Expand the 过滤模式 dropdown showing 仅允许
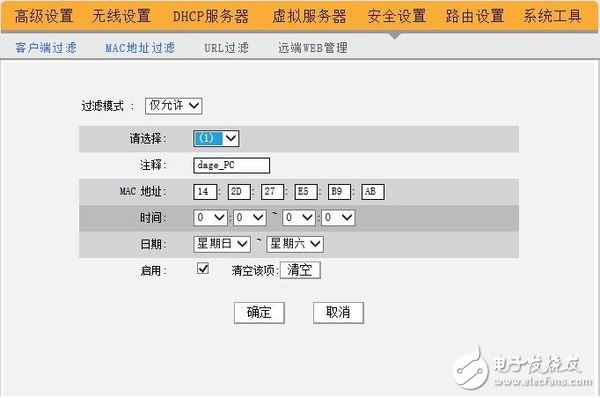Image resolution: width=600 pixels, height=398 pixels. point(174,106)
